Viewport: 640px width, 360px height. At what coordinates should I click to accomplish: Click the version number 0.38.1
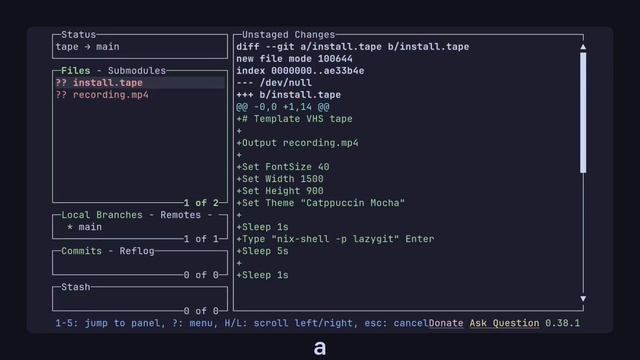(562, 323)
